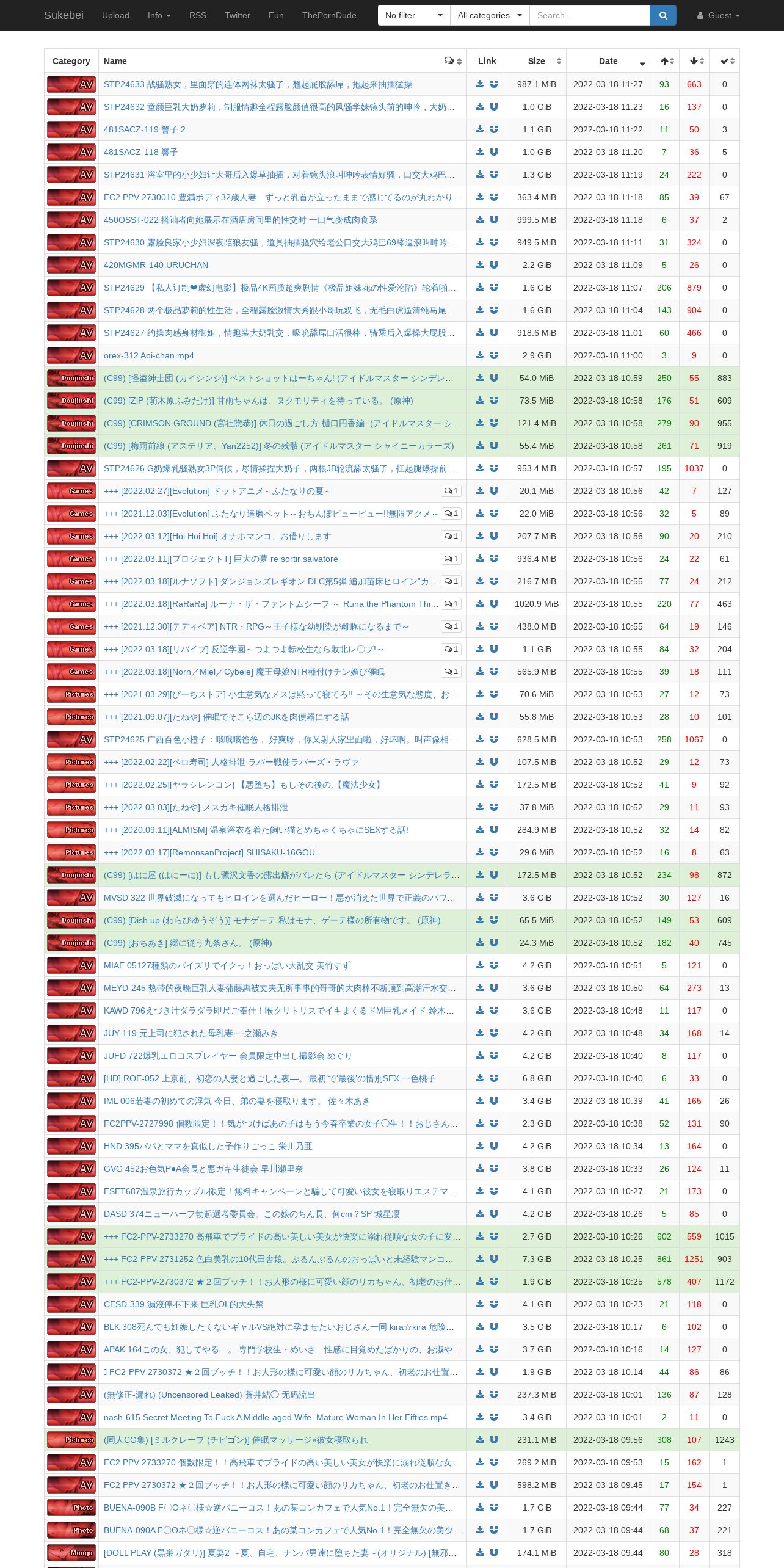Click Pictures category icon beside SHISAKU-16GOU

tap(71, 852)
